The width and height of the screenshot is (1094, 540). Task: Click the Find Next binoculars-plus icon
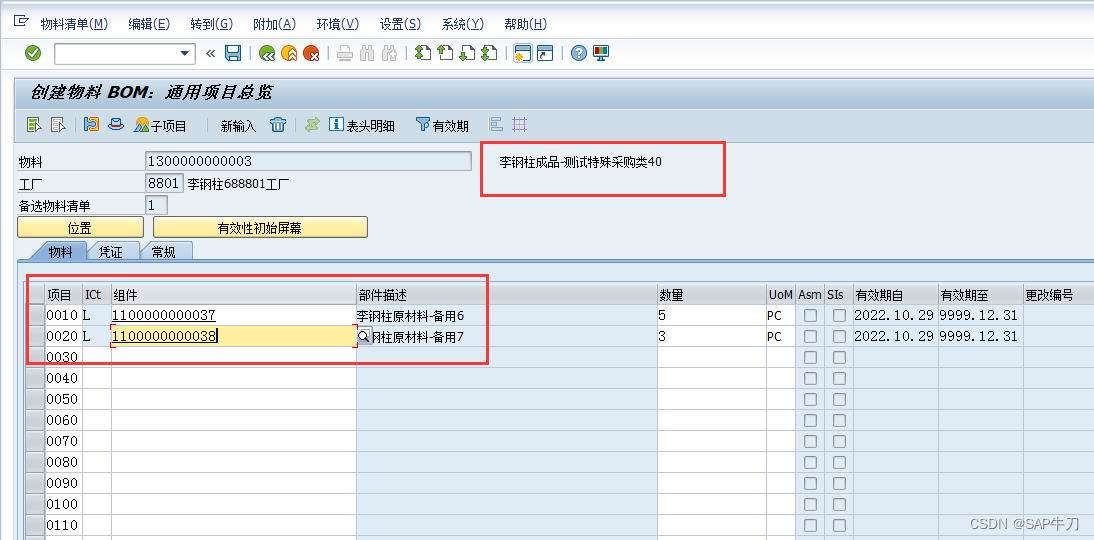(x=389, y=53)
